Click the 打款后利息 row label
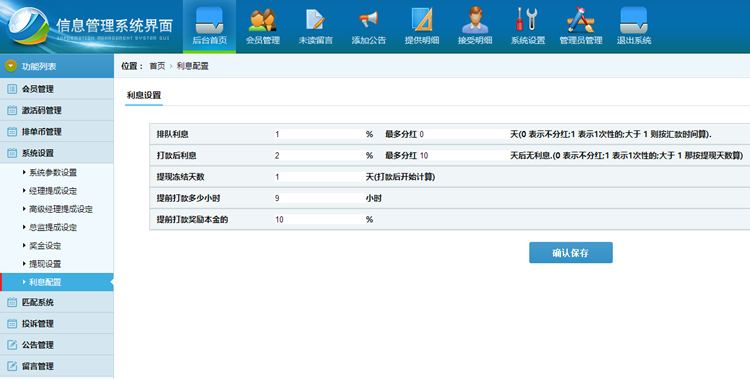 [176, 156]
